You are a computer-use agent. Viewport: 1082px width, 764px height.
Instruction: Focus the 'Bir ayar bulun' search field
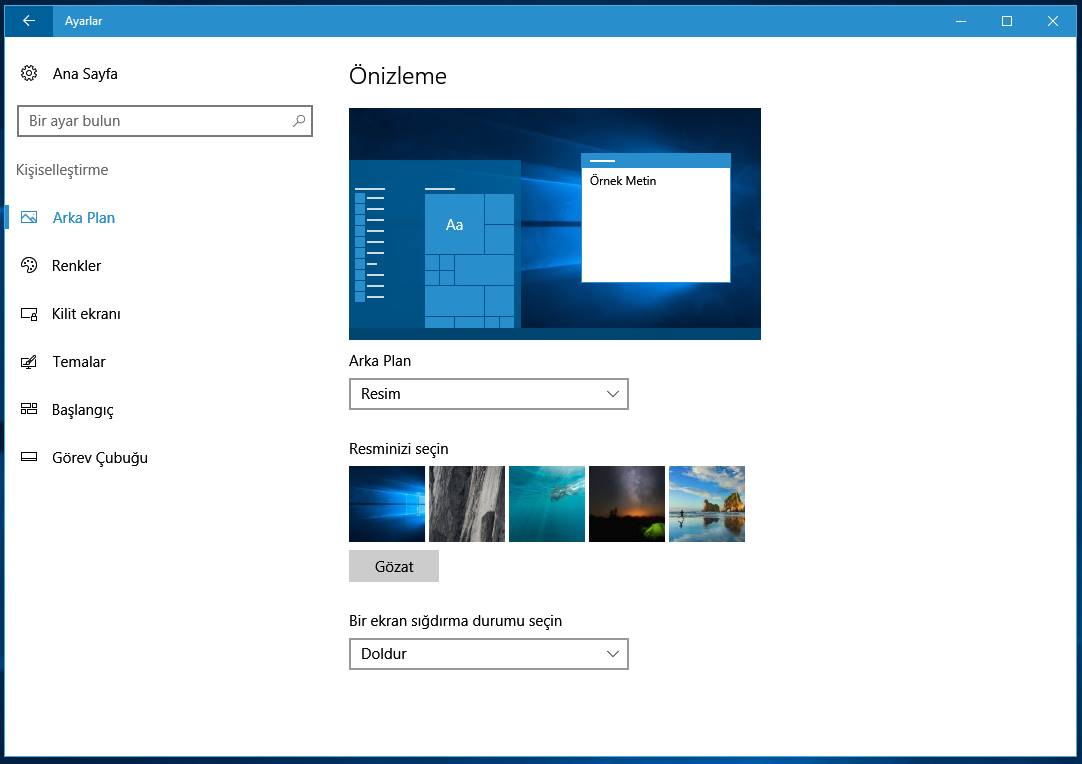(x=155, y=121)
